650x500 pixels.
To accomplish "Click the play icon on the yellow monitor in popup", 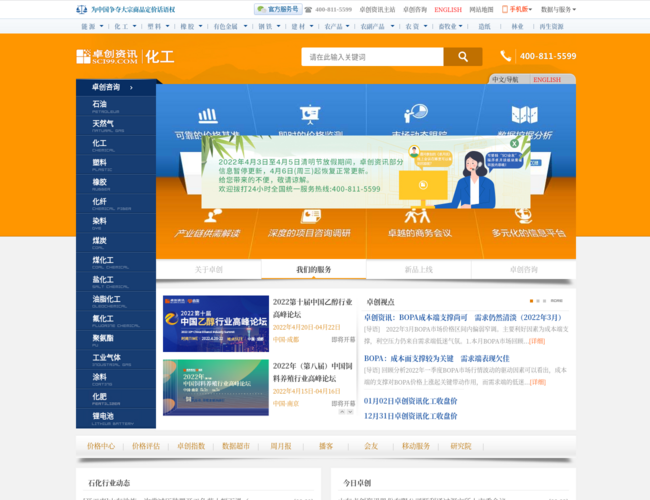I will click(x=423, y=185).
